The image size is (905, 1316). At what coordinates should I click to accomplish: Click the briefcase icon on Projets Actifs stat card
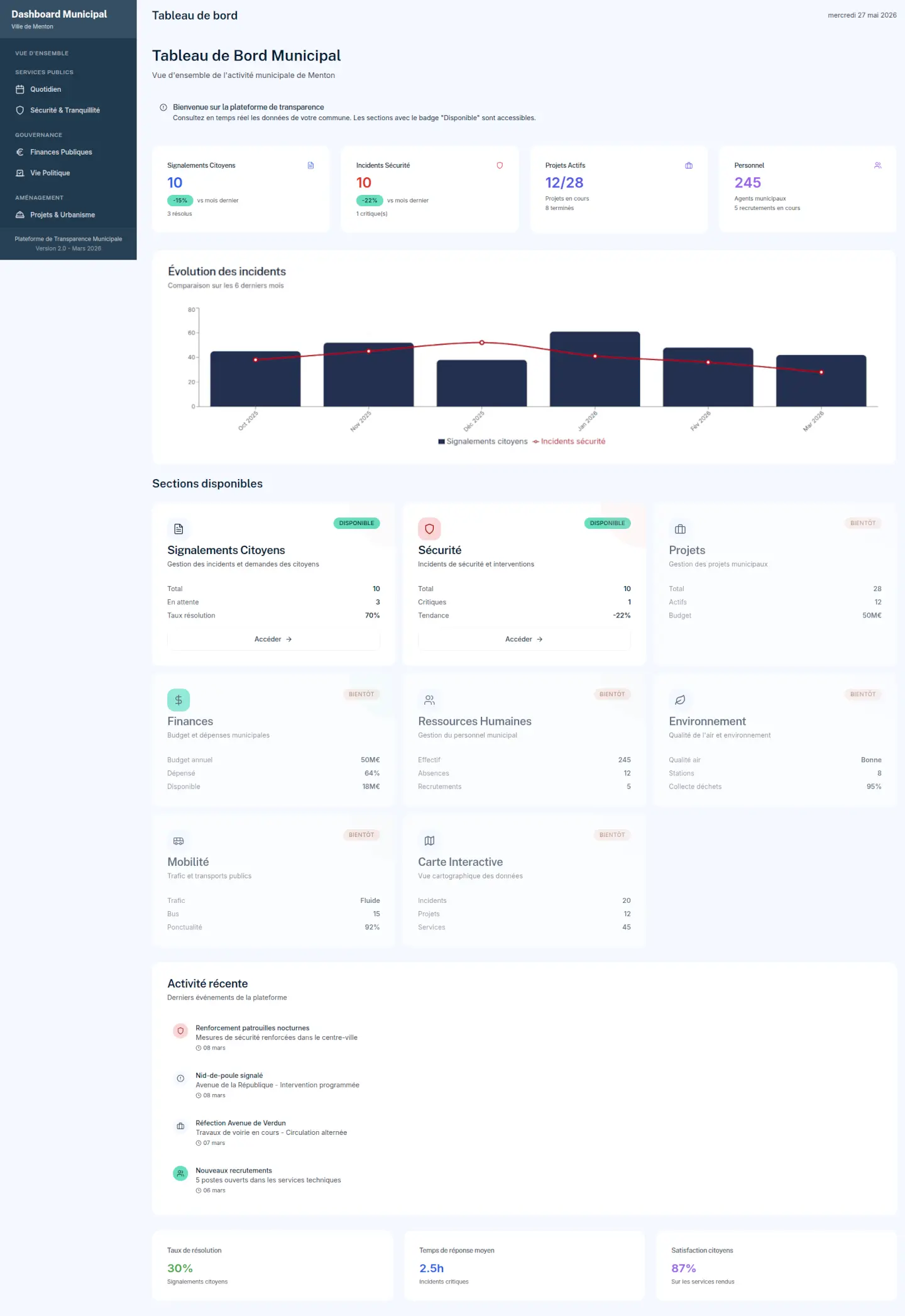689,165
